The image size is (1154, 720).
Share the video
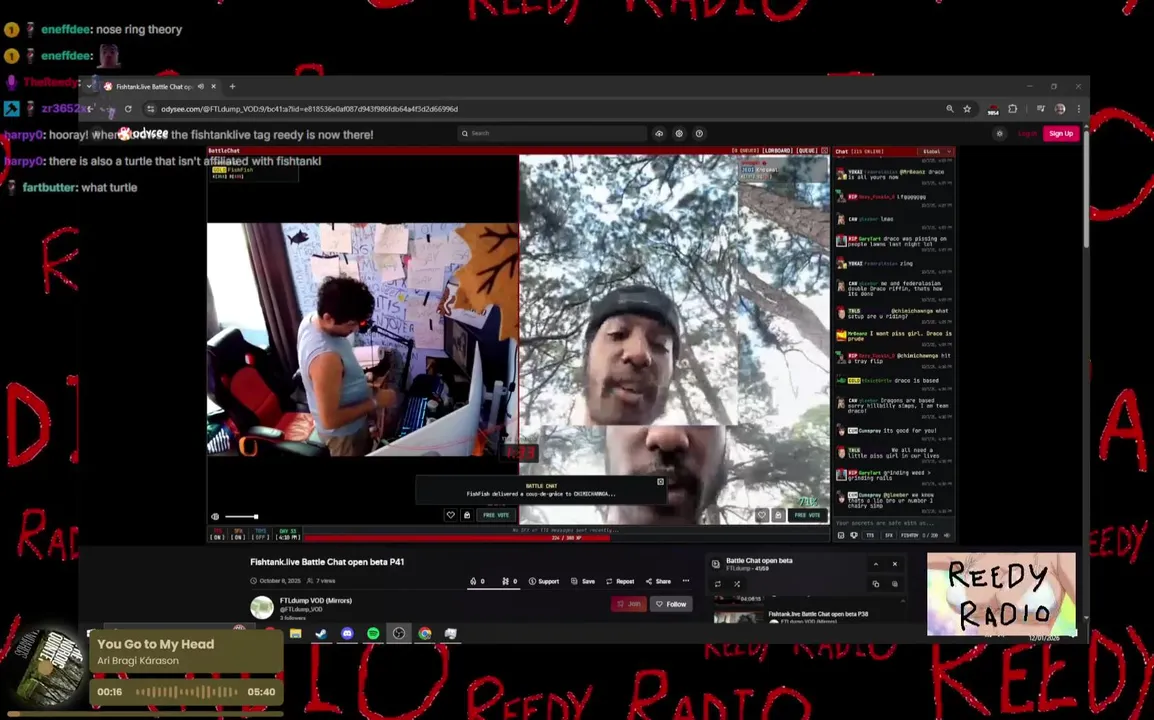658,581
